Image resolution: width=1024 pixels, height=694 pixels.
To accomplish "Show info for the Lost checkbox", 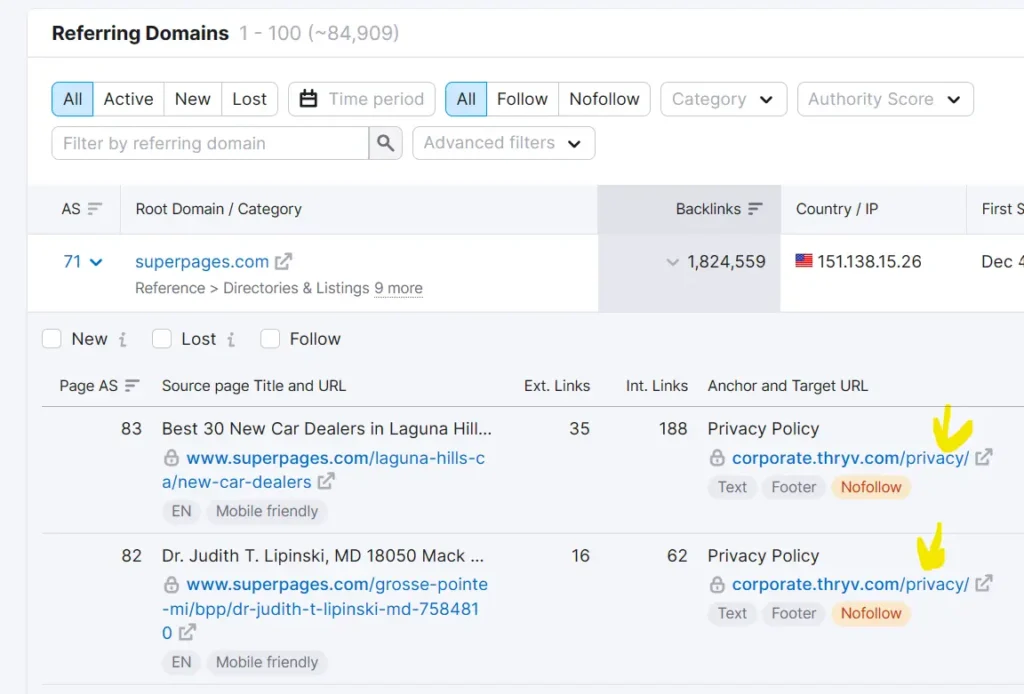I will point(231,339).
